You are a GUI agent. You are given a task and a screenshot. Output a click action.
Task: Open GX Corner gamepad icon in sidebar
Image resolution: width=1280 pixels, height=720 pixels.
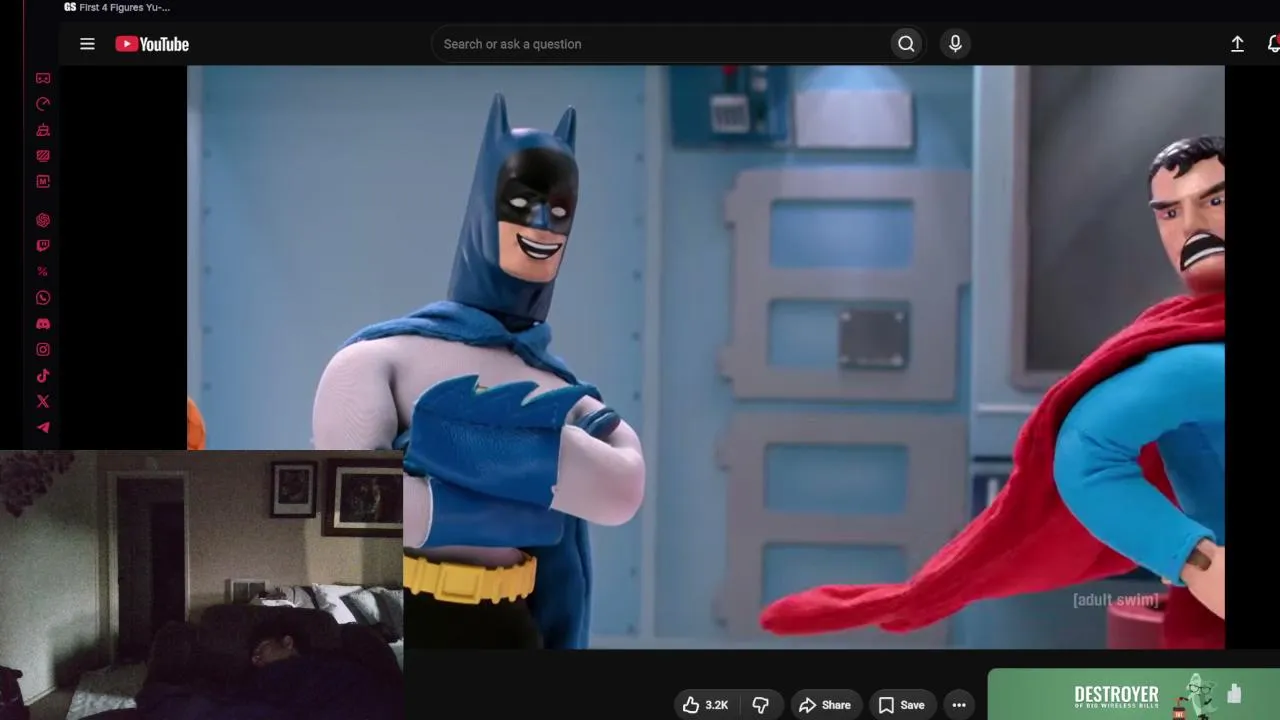43,78
